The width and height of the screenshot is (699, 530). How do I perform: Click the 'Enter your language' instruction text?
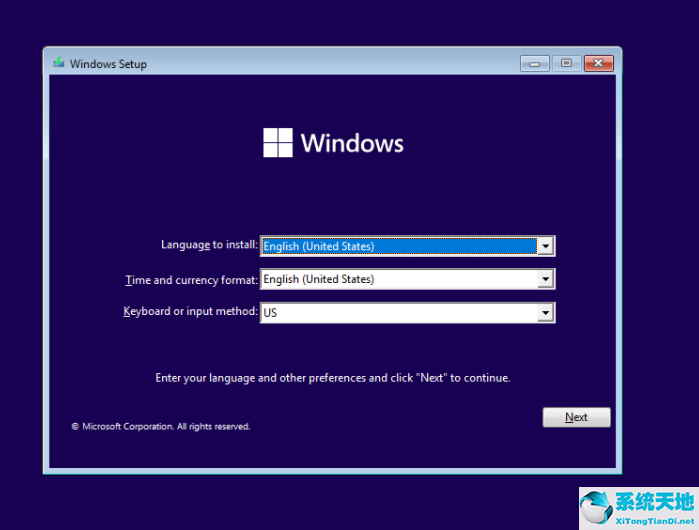(333, 378)
